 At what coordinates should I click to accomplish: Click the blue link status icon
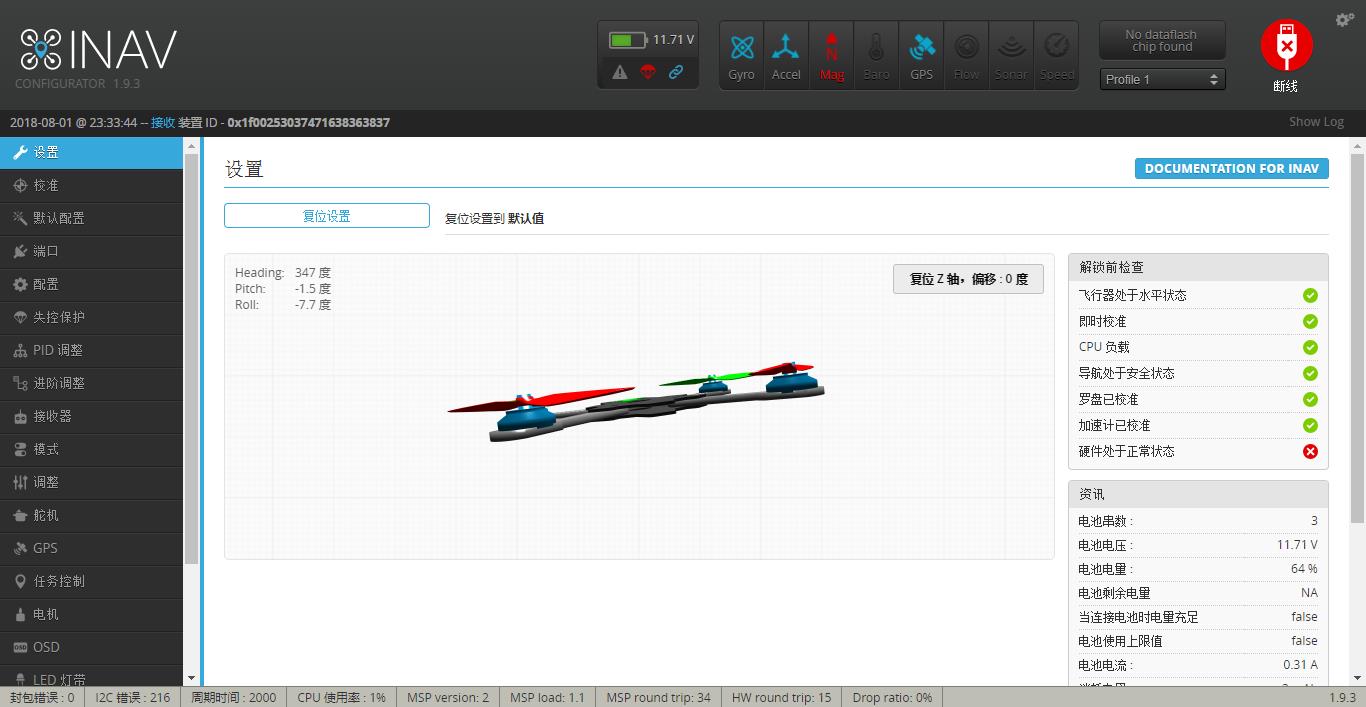pos(676,72)
